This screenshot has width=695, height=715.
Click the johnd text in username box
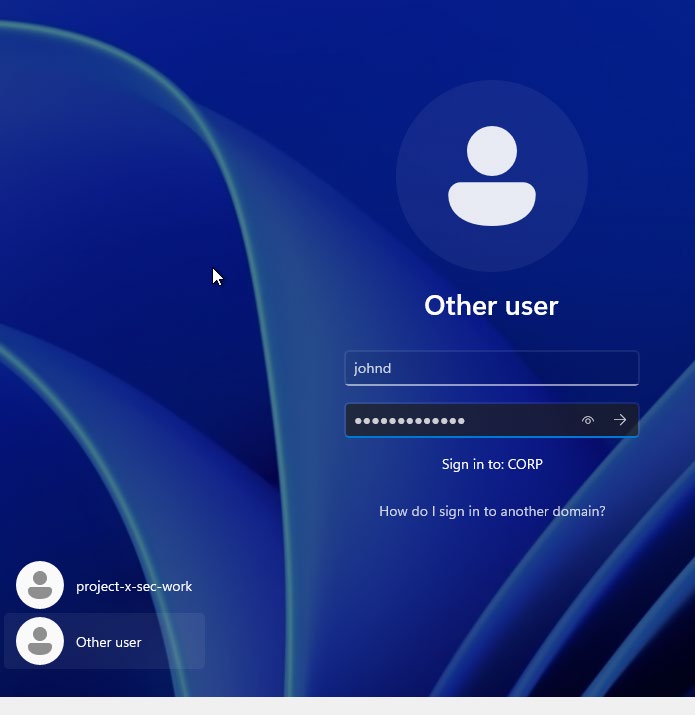[372, 368]
